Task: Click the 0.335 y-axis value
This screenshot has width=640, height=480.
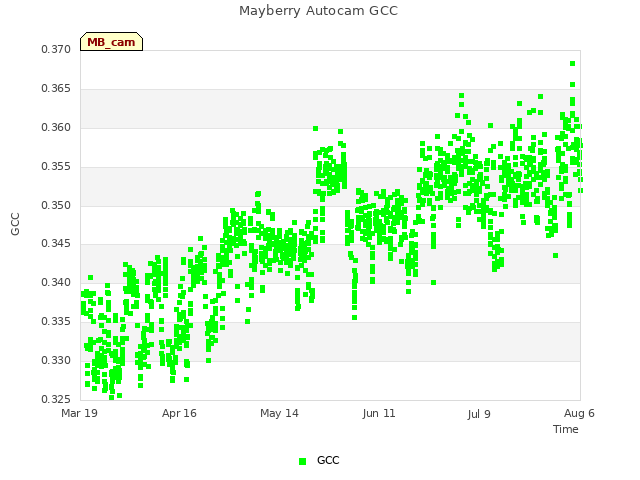Action: [x=56, y=322]
